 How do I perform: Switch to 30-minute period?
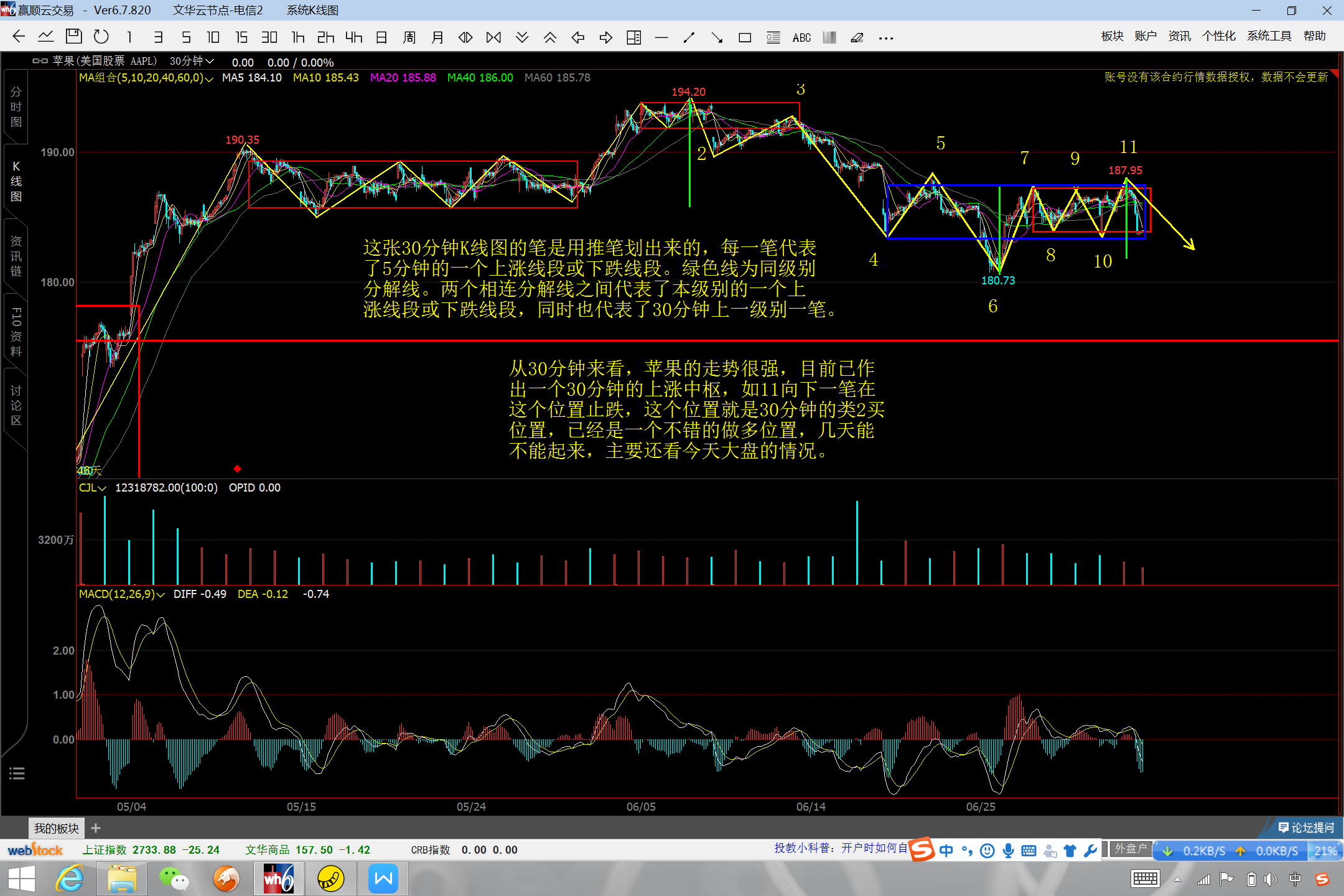[x=269, y=37]
